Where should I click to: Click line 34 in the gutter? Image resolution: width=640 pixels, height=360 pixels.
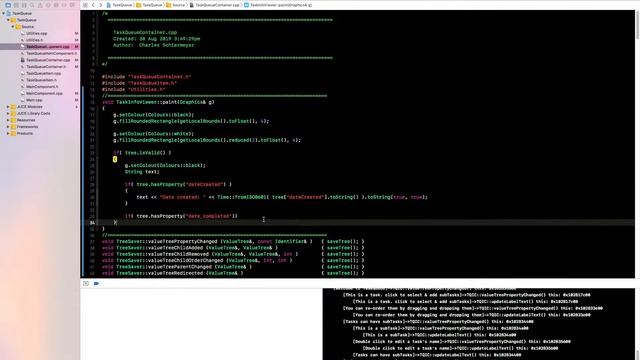click(92, 222)
